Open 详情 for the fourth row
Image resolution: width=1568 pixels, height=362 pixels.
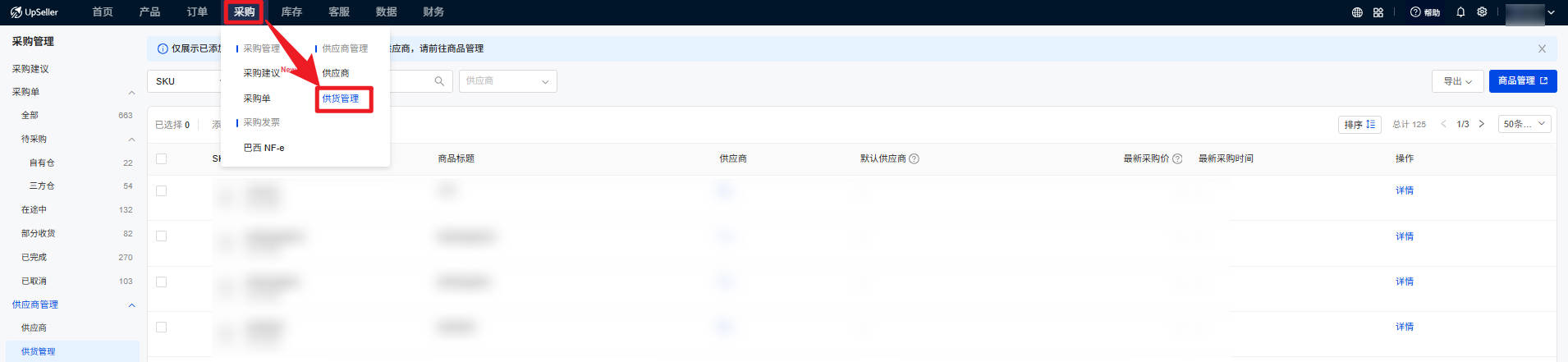[x=1405, y=327]
